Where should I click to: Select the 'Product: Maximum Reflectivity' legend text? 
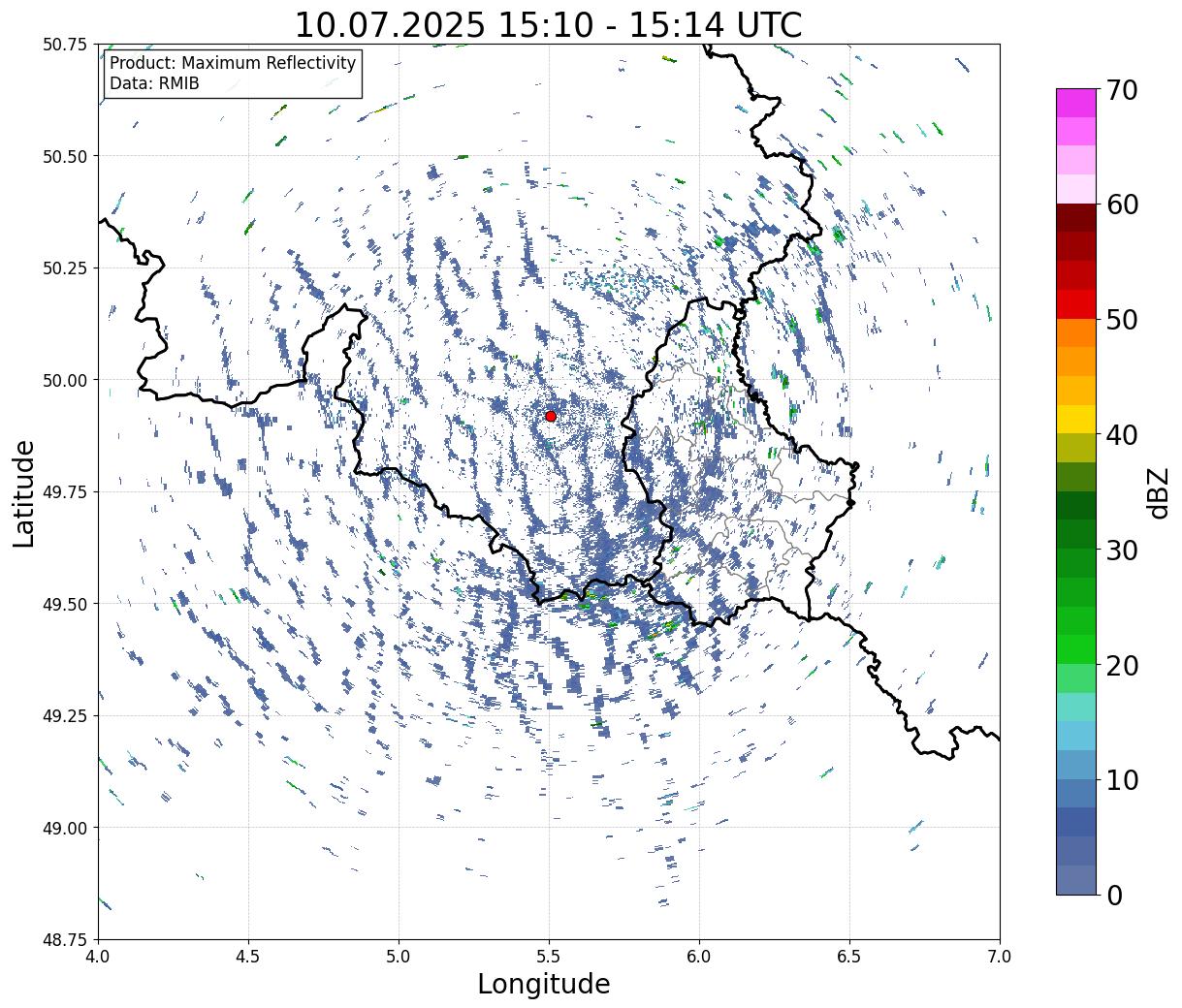point(233,63)
